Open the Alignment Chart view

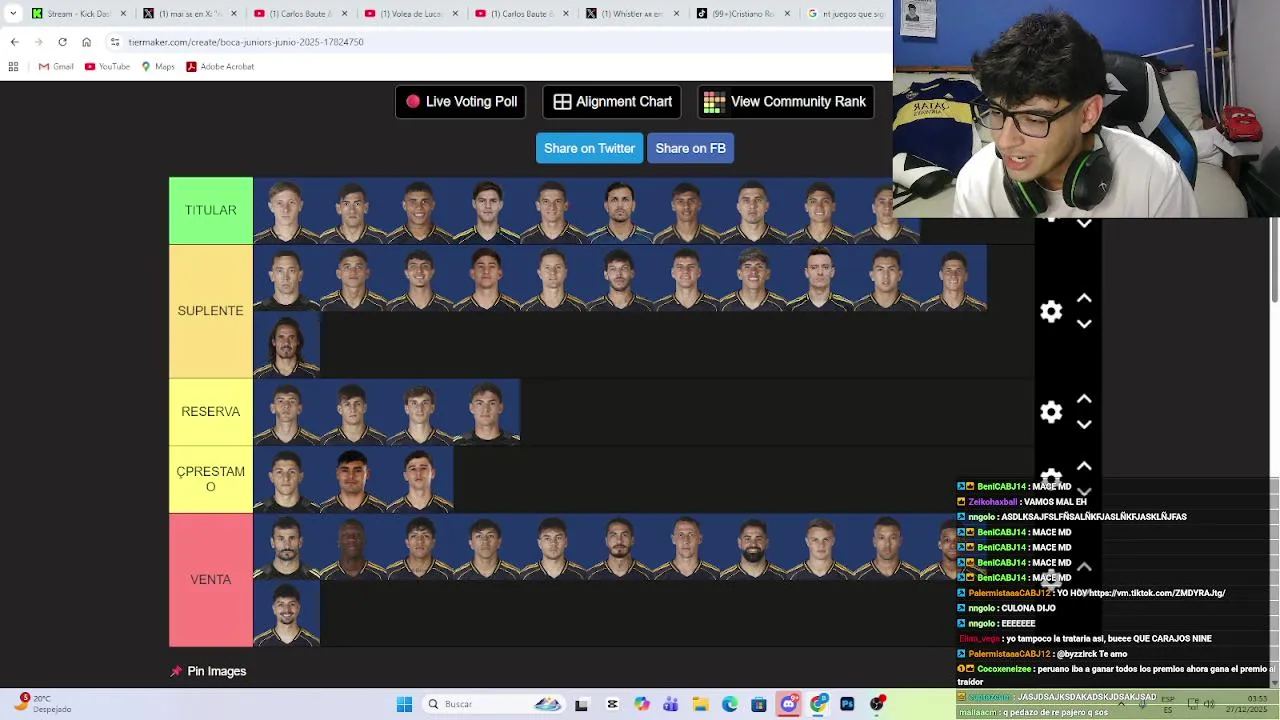612,102
